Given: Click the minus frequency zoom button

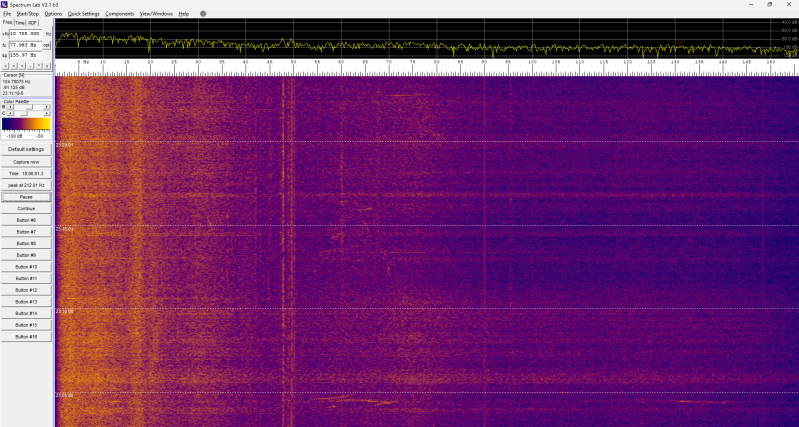Looking at the screenshot, I should [x=31, y=66].
